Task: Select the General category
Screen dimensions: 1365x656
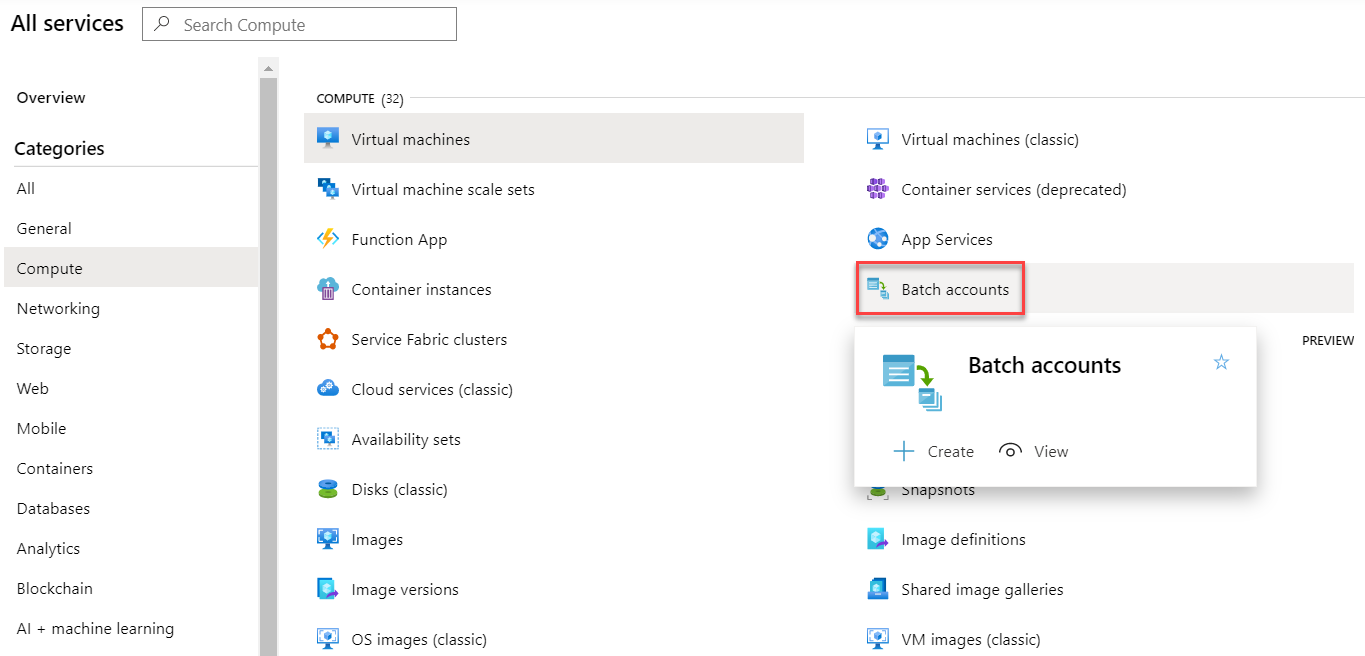Action: click(44, 228)
